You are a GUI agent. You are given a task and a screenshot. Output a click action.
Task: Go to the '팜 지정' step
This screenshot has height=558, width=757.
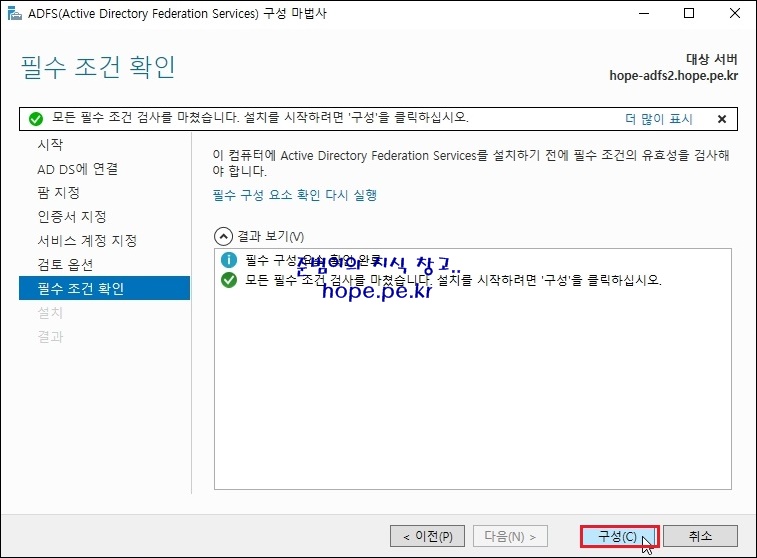click(x=58, y=193)
